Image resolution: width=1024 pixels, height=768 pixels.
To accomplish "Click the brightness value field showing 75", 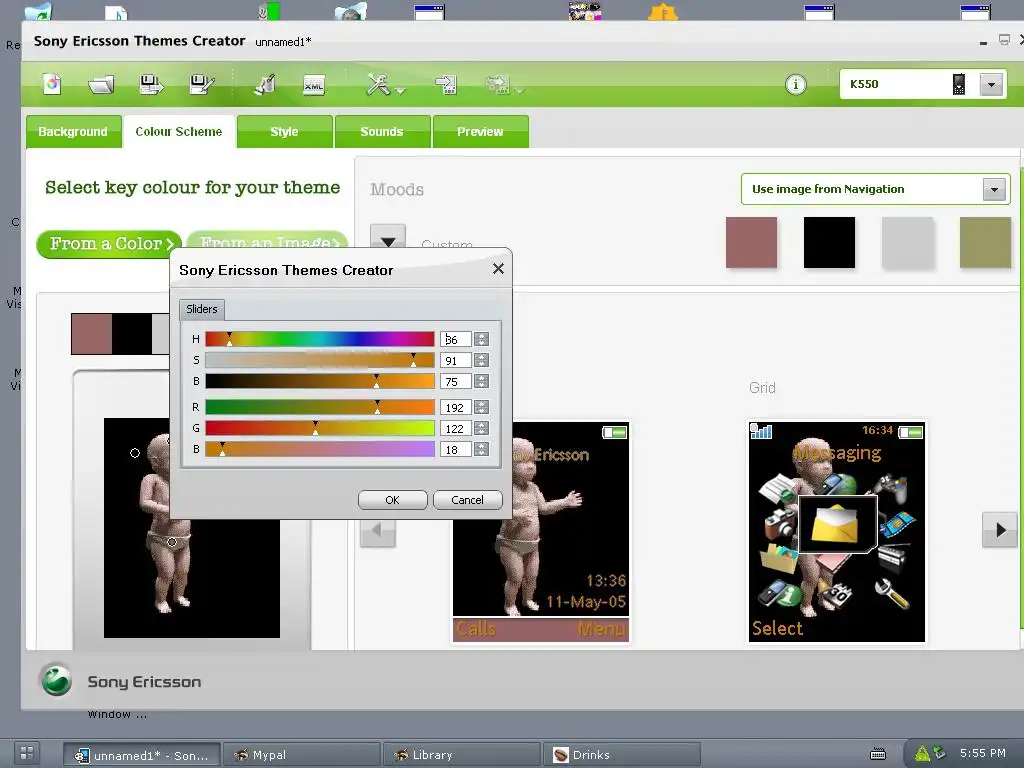I will 455,381.
